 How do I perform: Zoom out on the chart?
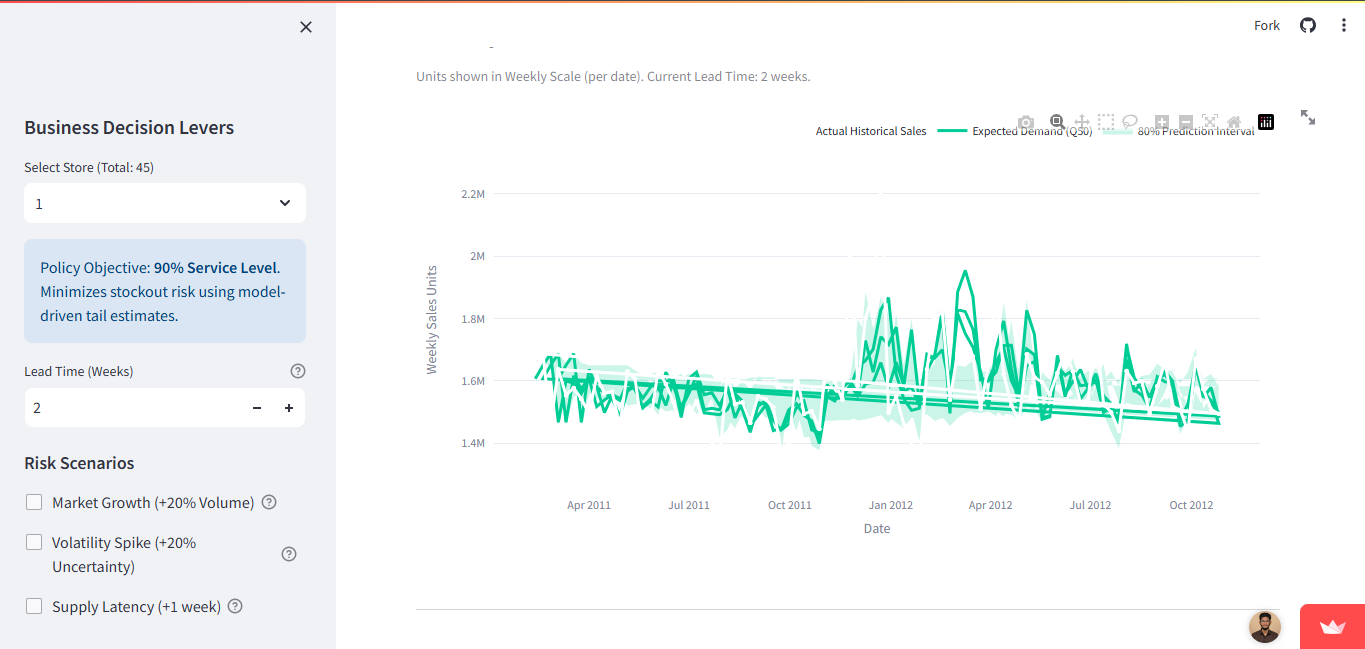(1186, 122)
